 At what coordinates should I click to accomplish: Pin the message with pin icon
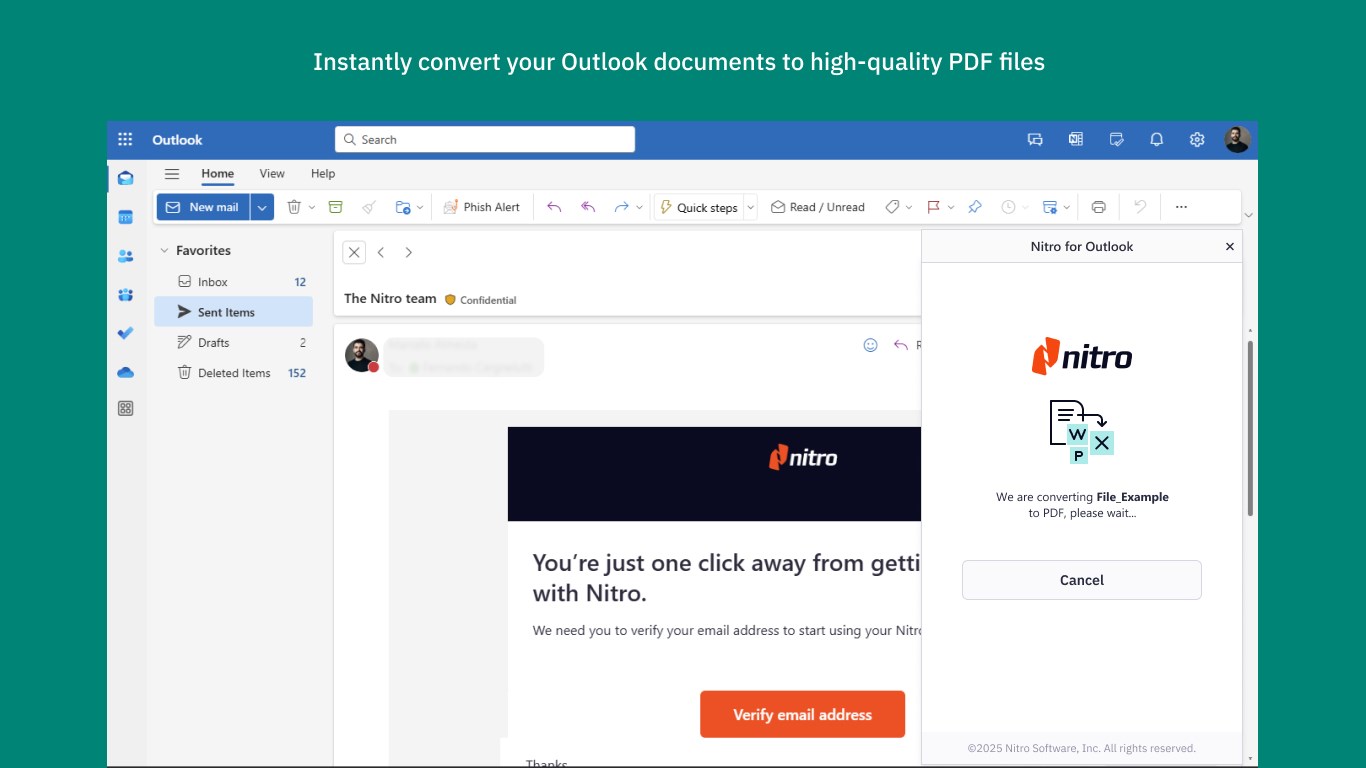(x=975, y=207)
